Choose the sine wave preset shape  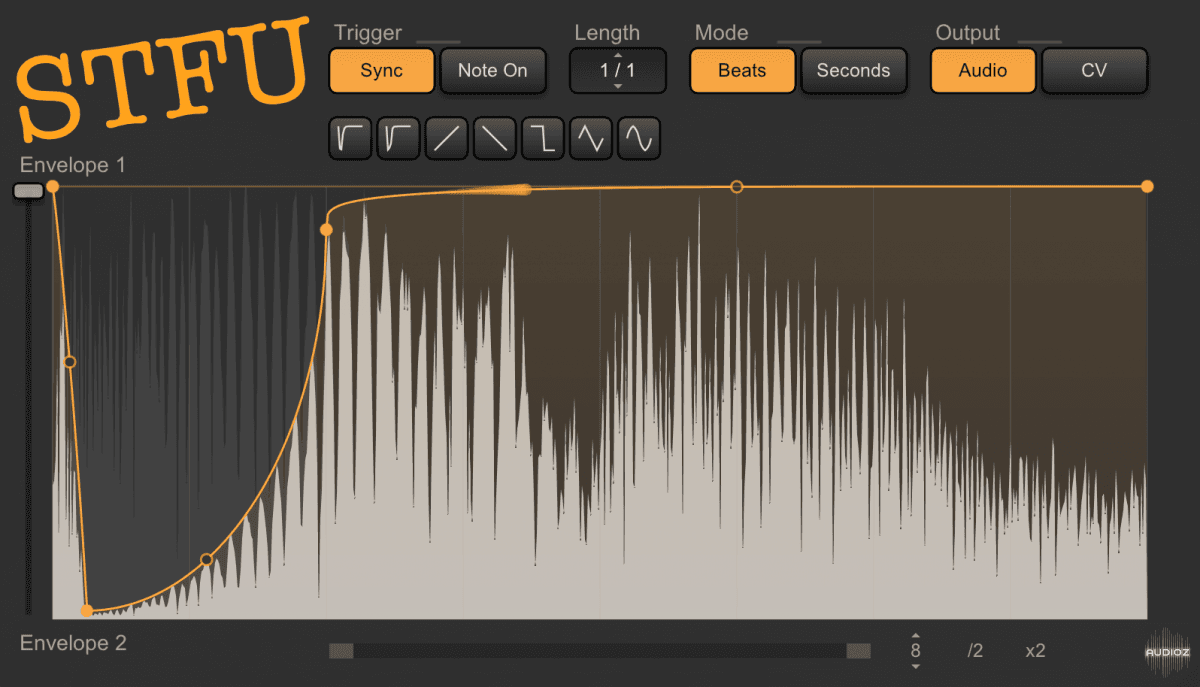point(638,138)
